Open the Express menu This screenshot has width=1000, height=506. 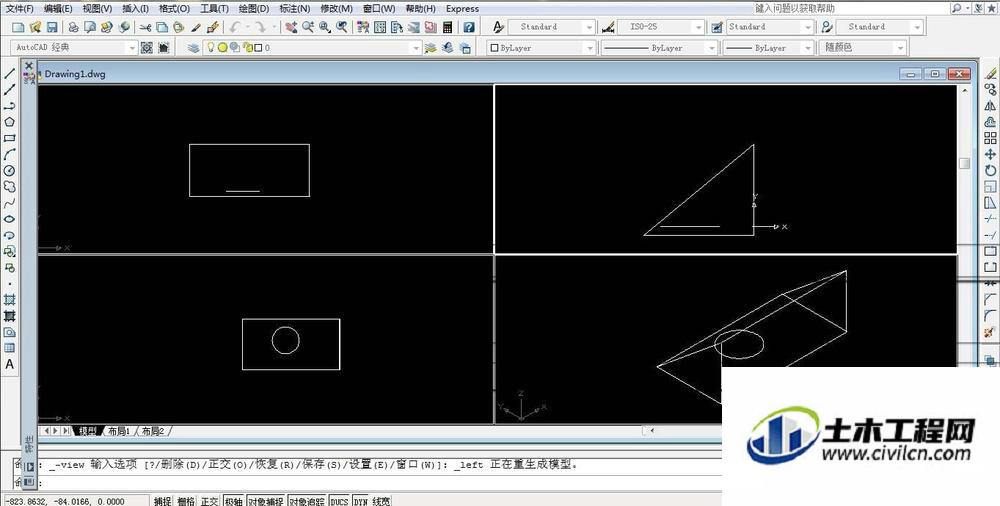click(x=462, y=9)
